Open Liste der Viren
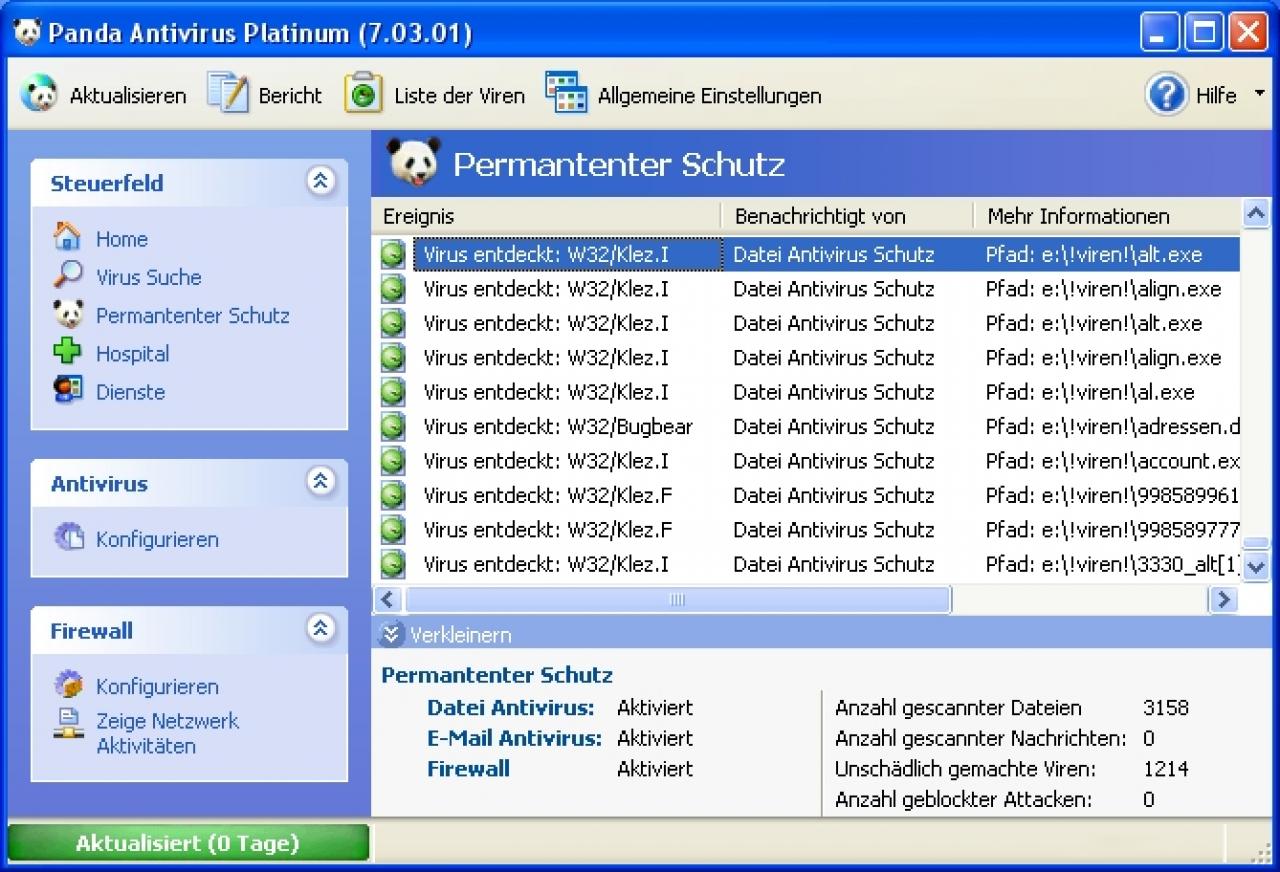1280x872 pixels. coord(459,96)
